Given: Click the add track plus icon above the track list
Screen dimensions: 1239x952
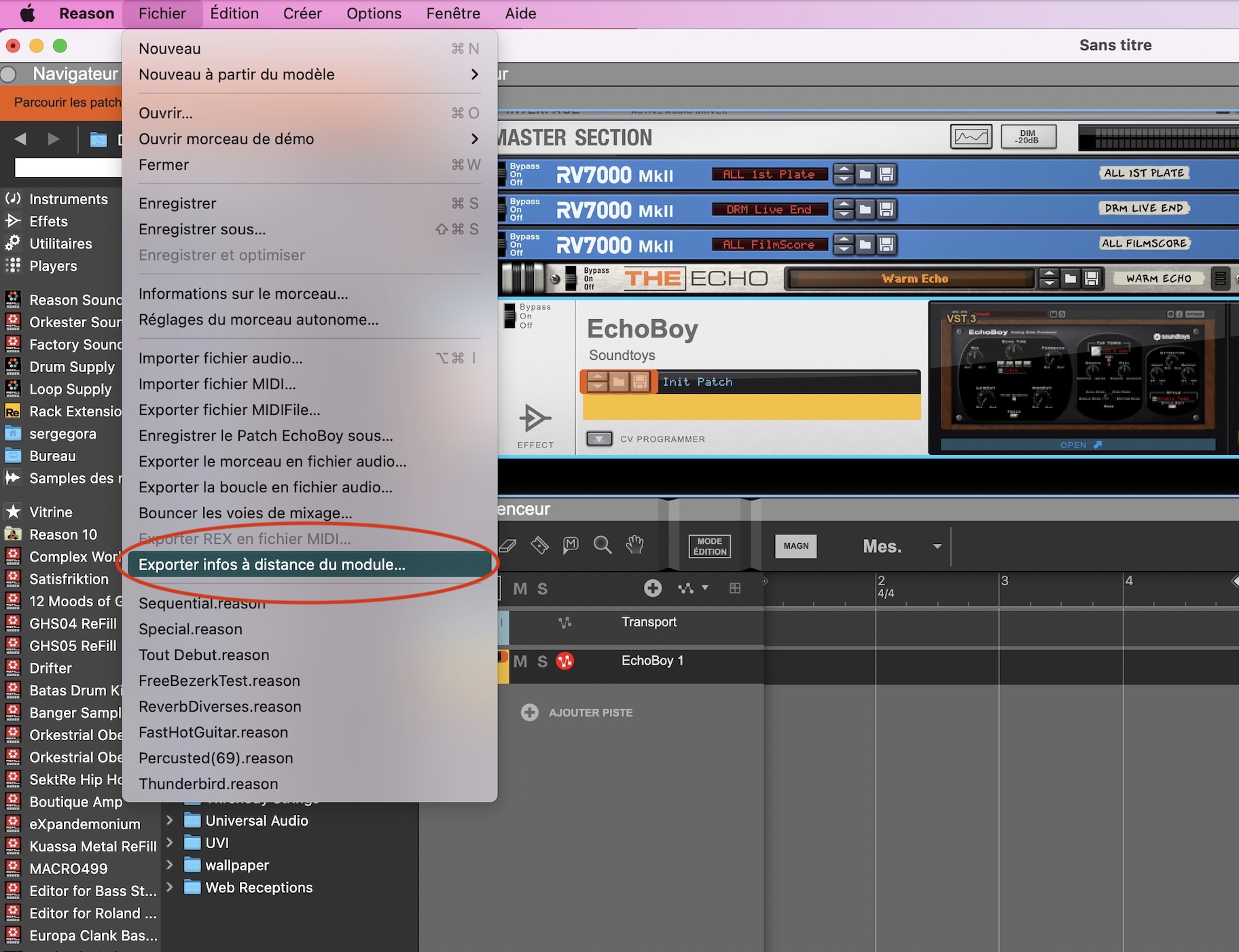Looking at the screenshot, I should (653, 588).
